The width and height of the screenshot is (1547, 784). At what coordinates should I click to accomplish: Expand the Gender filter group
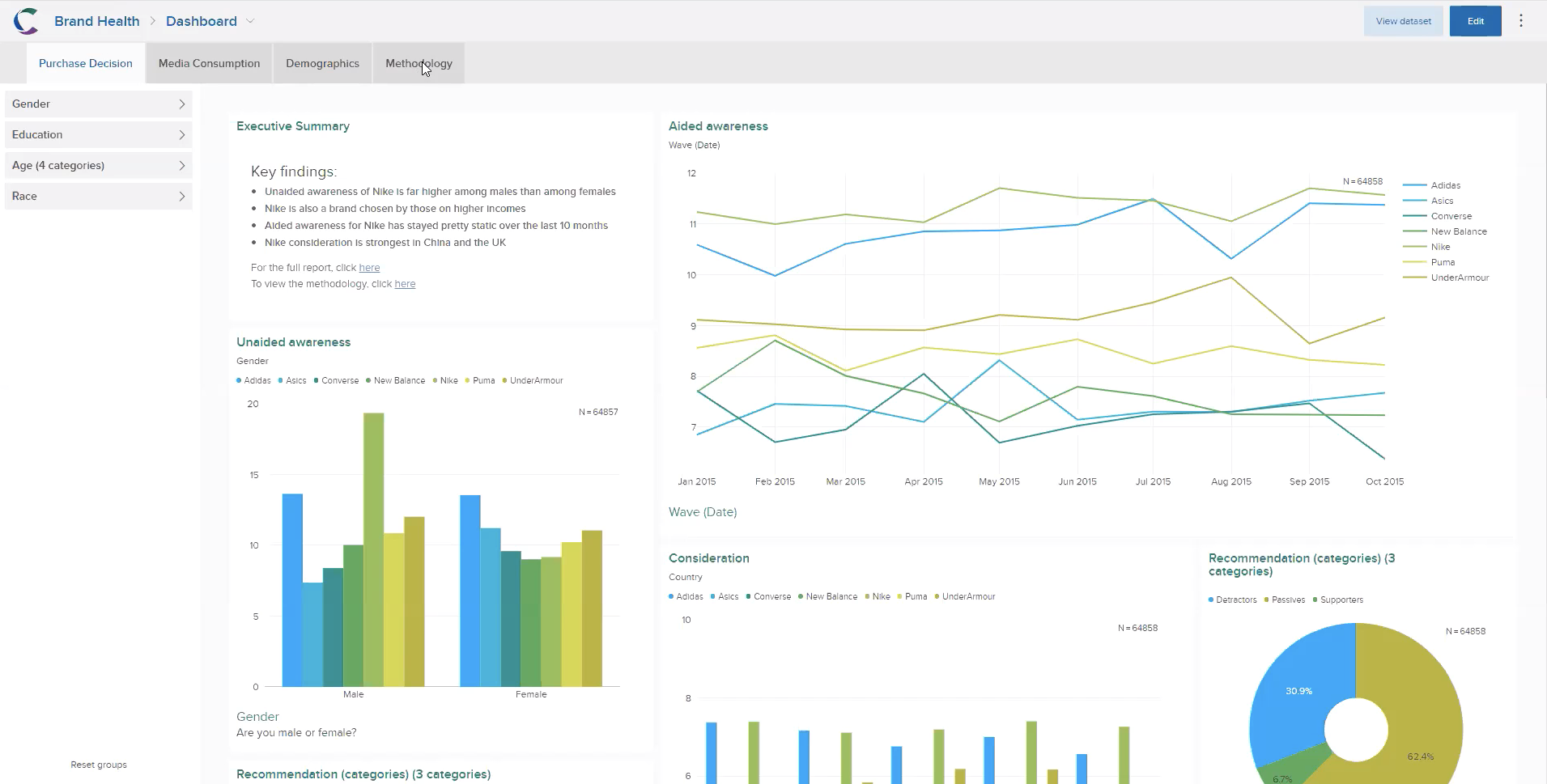tap(98, 104)
